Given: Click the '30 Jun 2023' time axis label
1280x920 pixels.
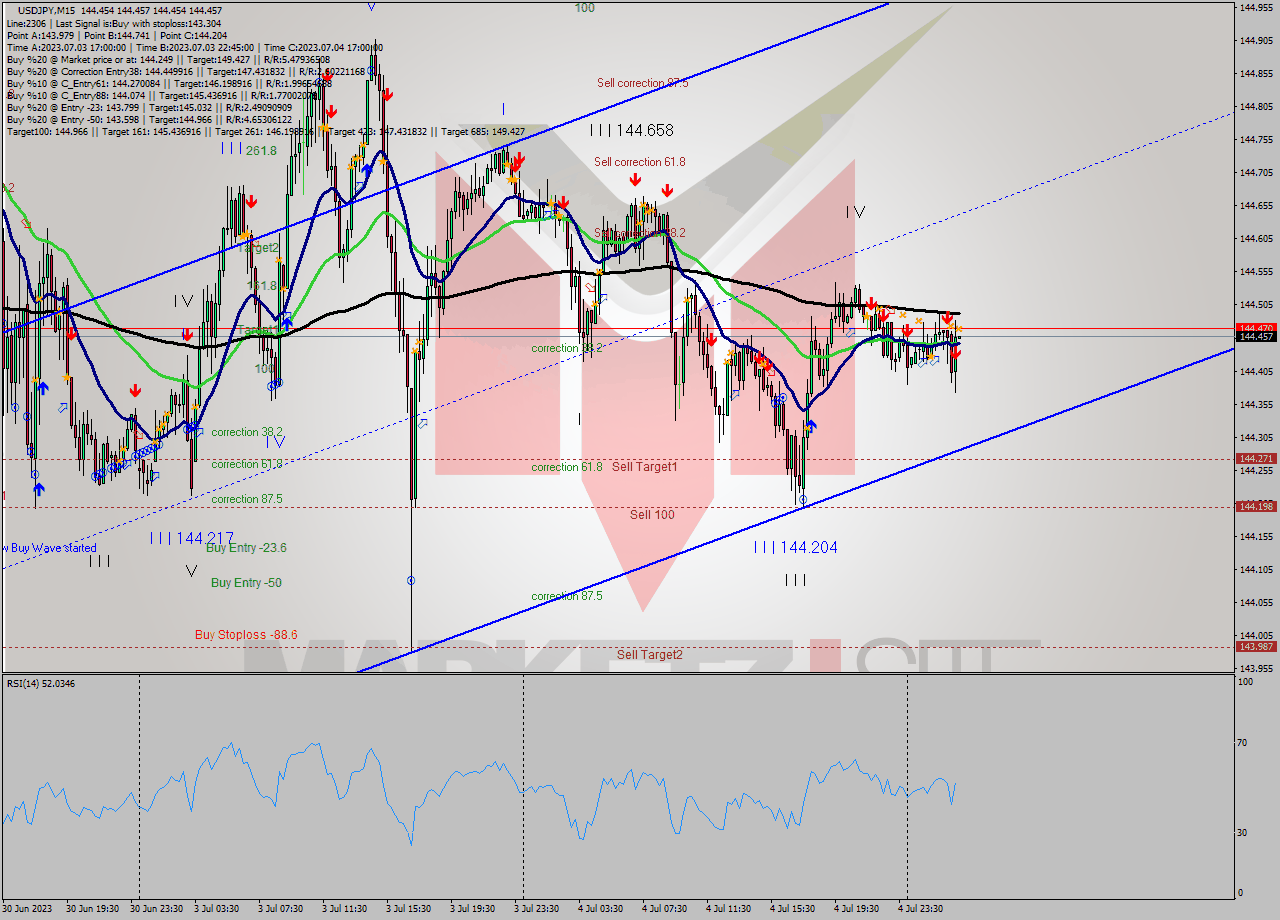Looking at the screenshot, I should tap(27, 909).
